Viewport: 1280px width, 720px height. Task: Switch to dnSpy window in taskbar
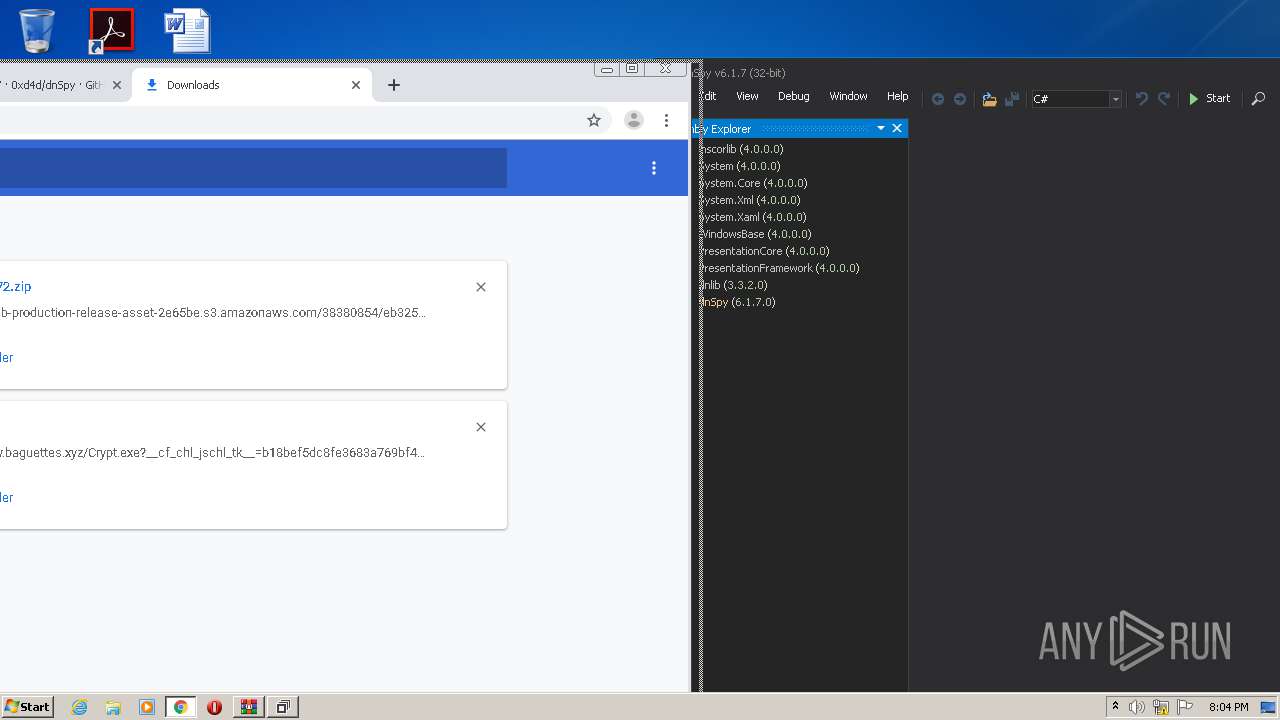283,707
